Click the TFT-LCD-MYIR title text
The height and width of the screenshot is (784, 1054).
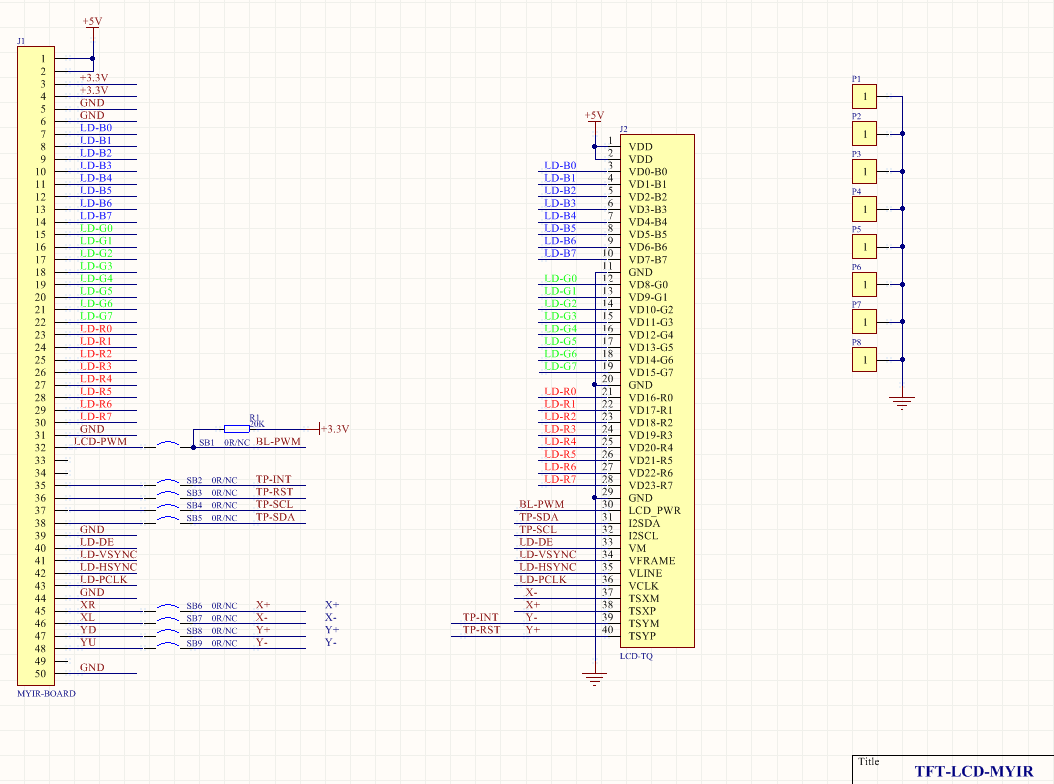click(x=975, y=771)
